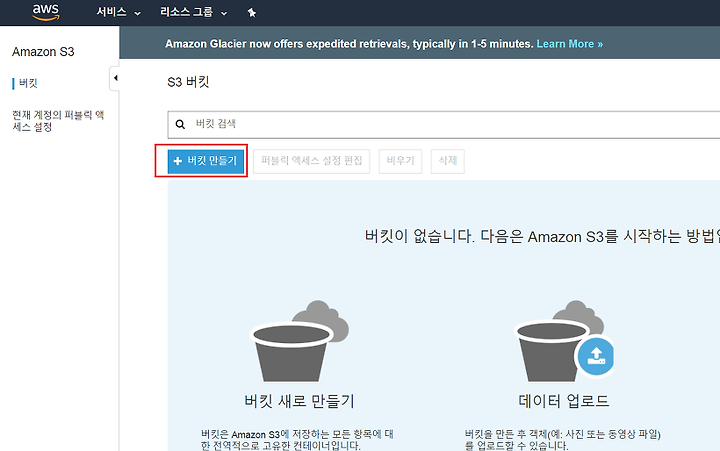Click the 버킷 만들기 button
The width and height of the screenshot is (720, 451).
(205, 161)
